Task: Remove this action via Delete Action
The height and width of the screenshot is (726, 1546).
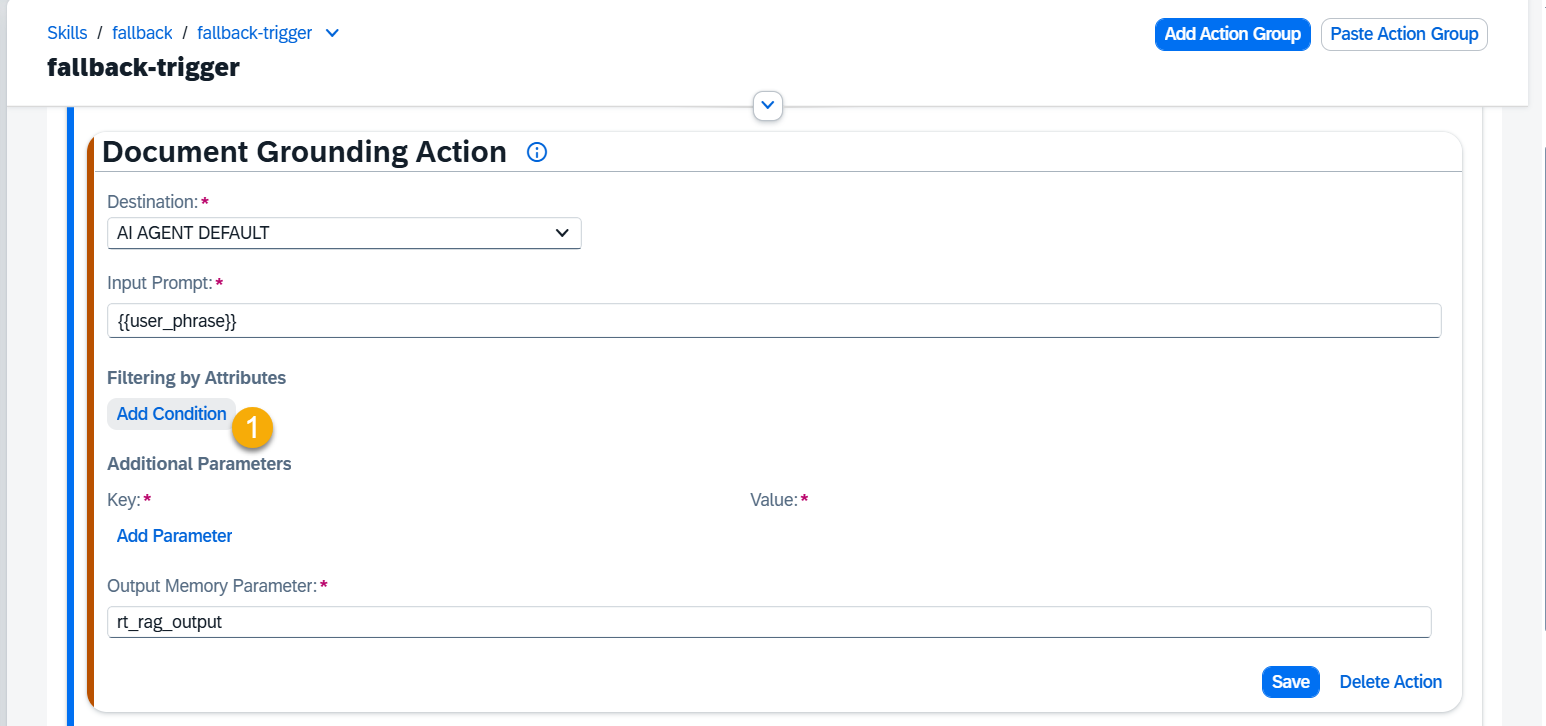Action: pyautogui.click(x=1390, y=682)
